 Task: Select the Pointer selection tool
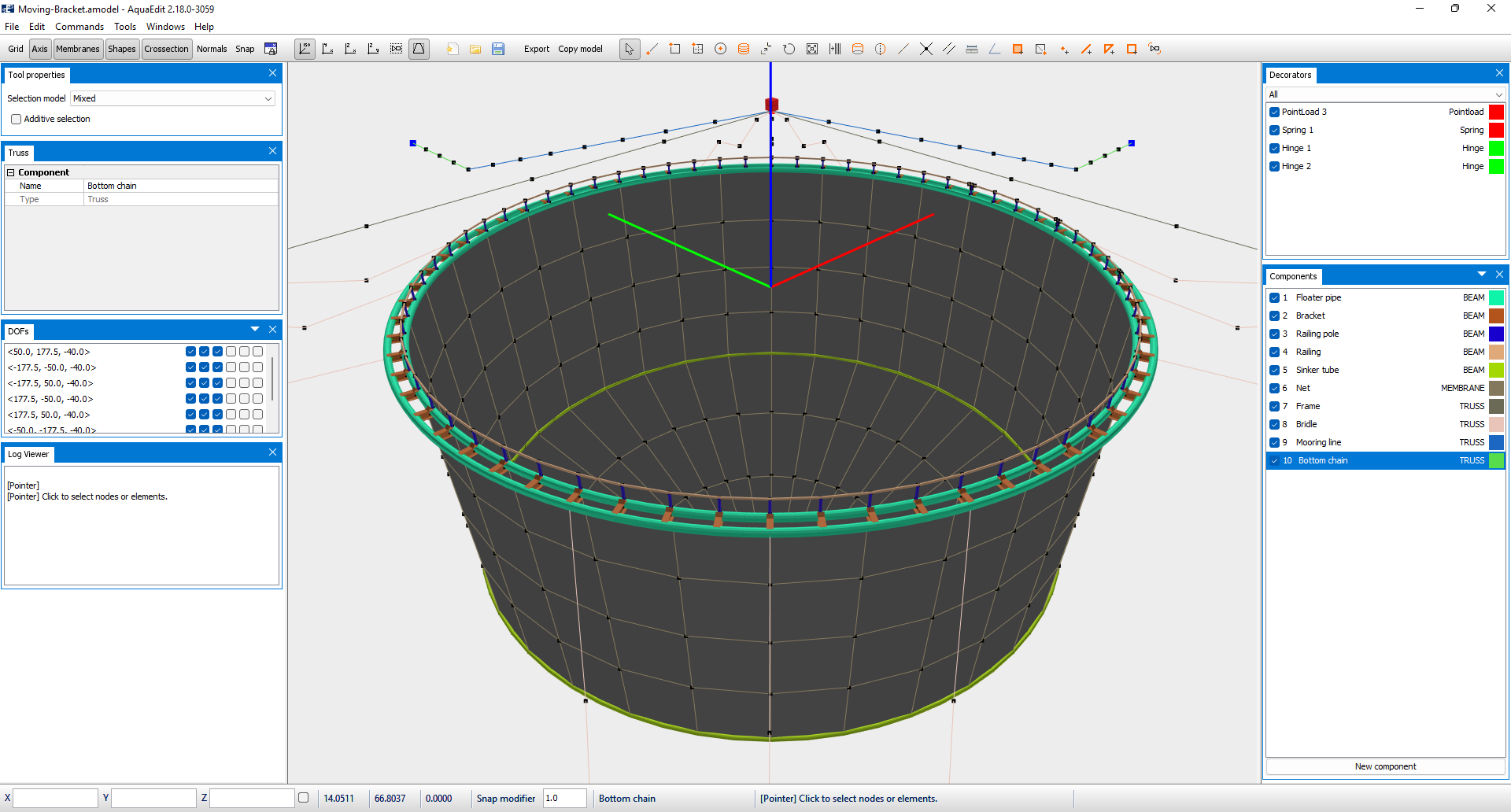tap(630, 49)
